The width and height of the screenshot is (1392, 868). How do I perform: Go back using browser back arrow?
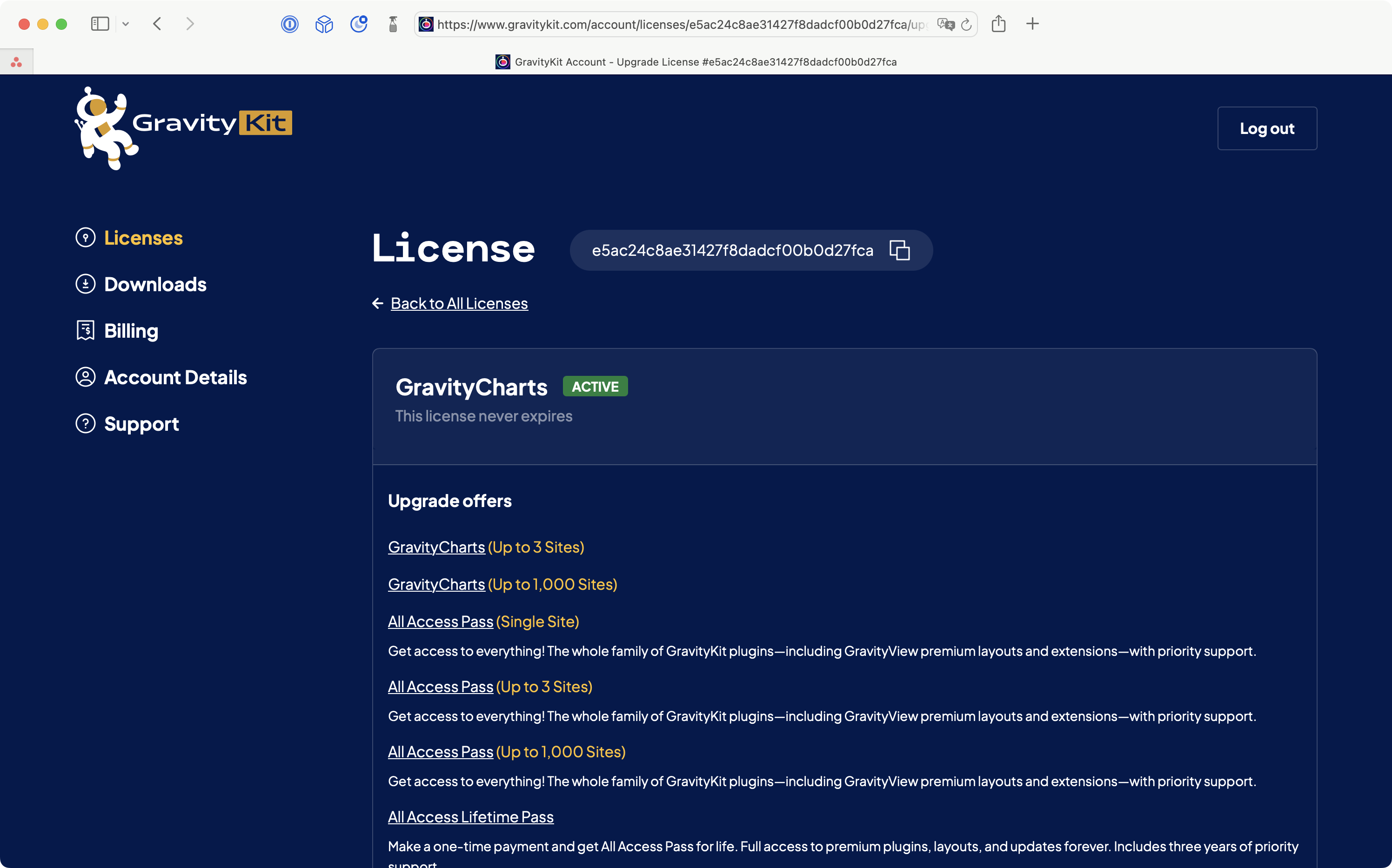coord(157,24)
